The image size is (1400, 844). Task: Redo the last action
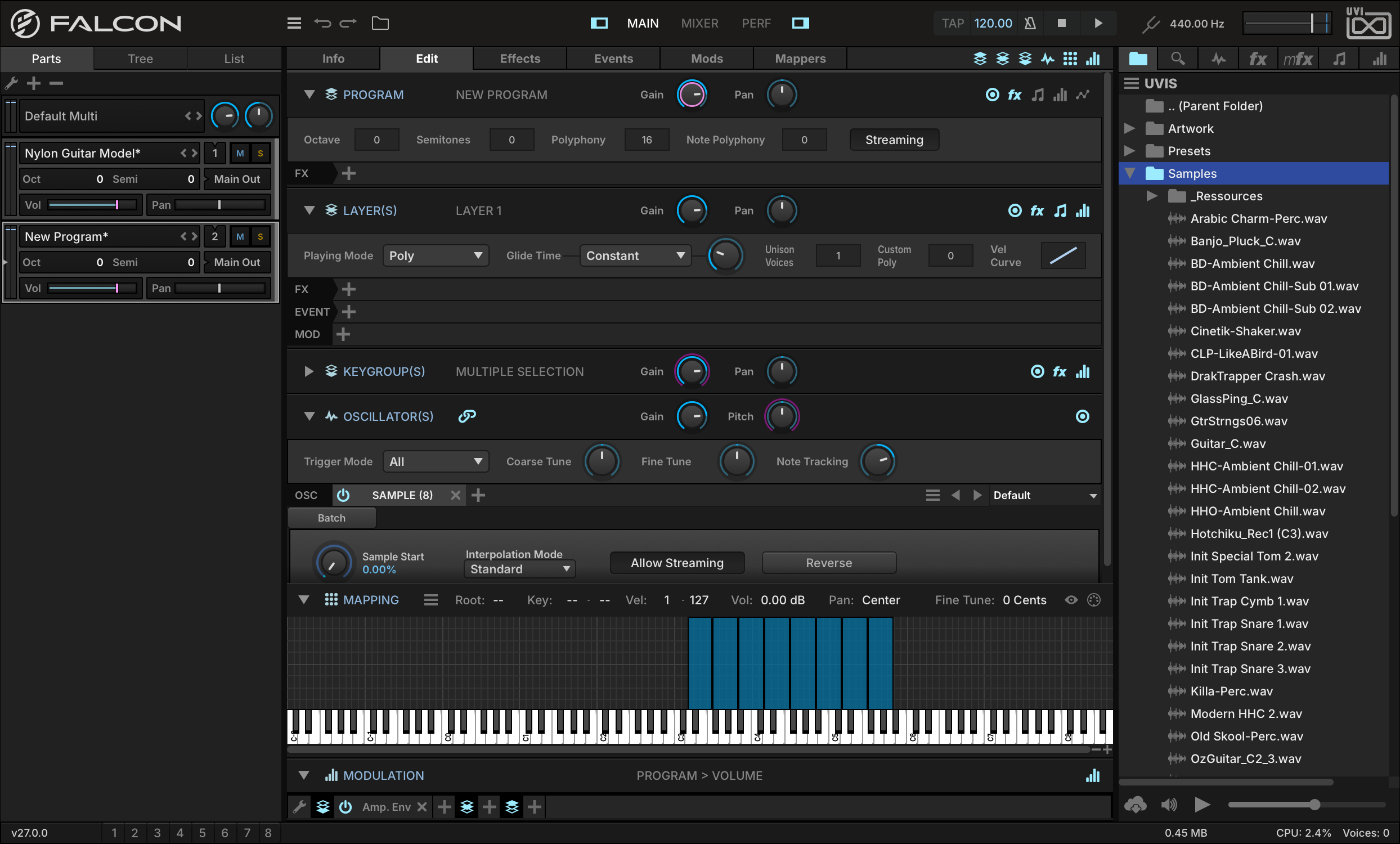point(348,23)
